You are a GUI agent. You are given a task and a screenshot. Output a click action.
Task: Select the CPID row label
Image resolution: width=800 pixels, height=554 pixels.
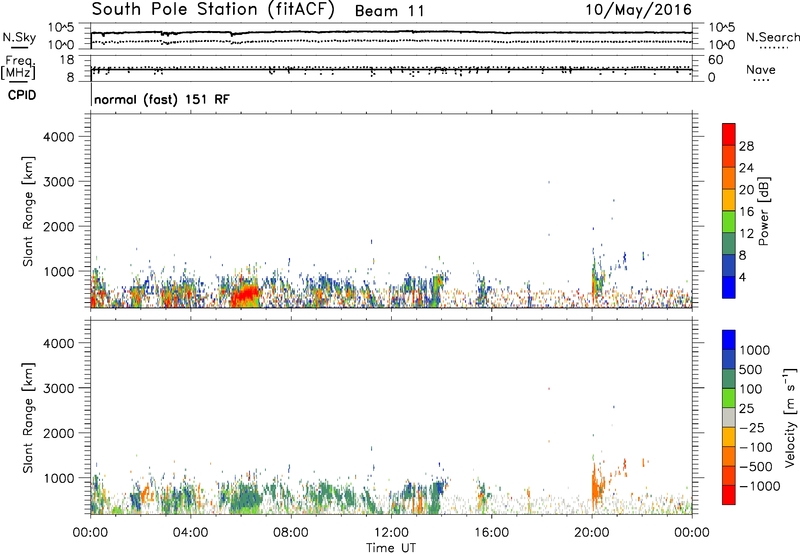point(22,95)
